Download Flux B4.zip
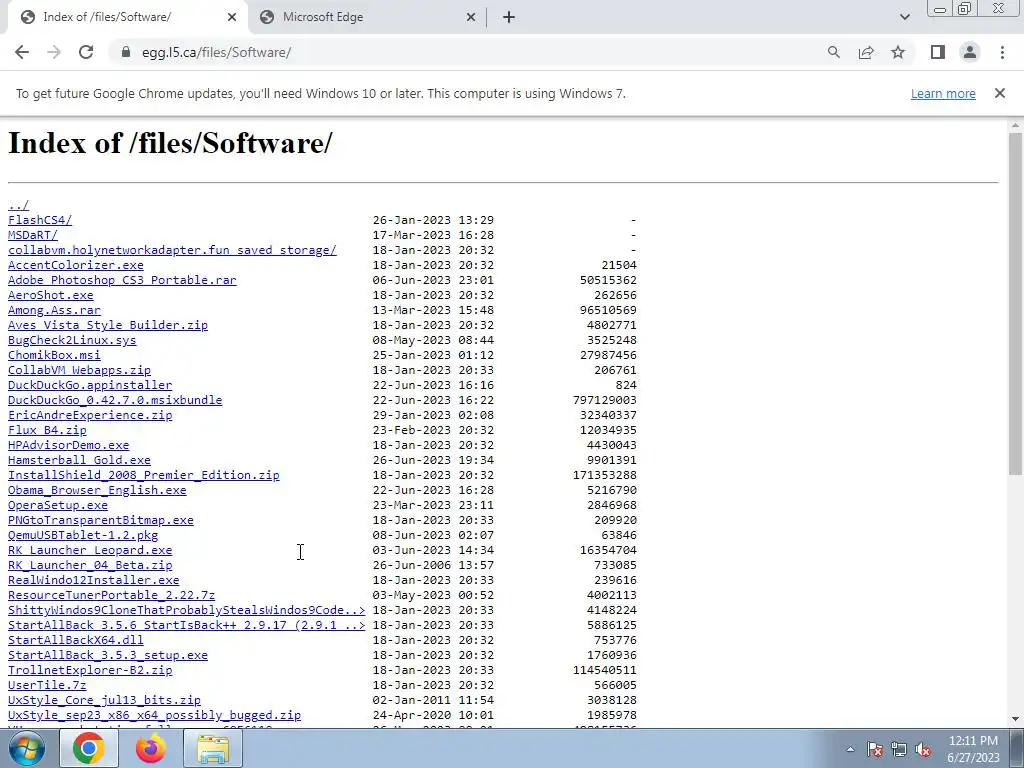This screenshot has height=768, width=1024. pyautogui.click(x=47, y=430)
